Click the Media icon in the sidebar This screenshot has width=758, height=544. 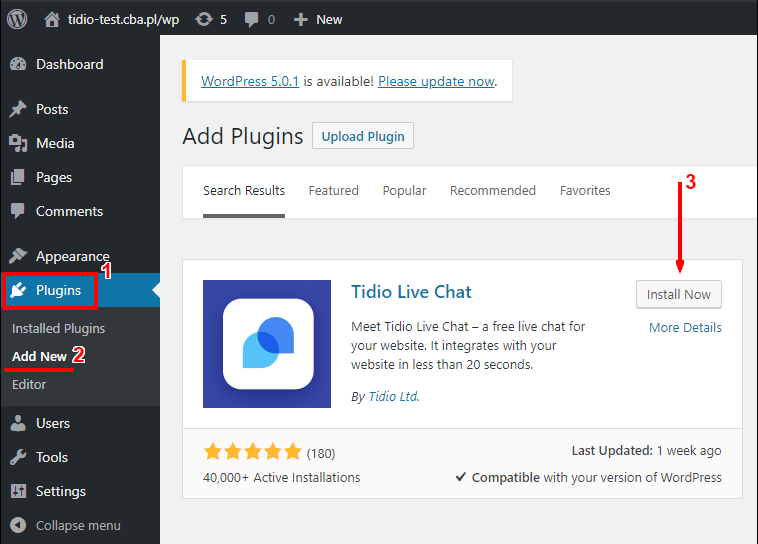point(18,143)
